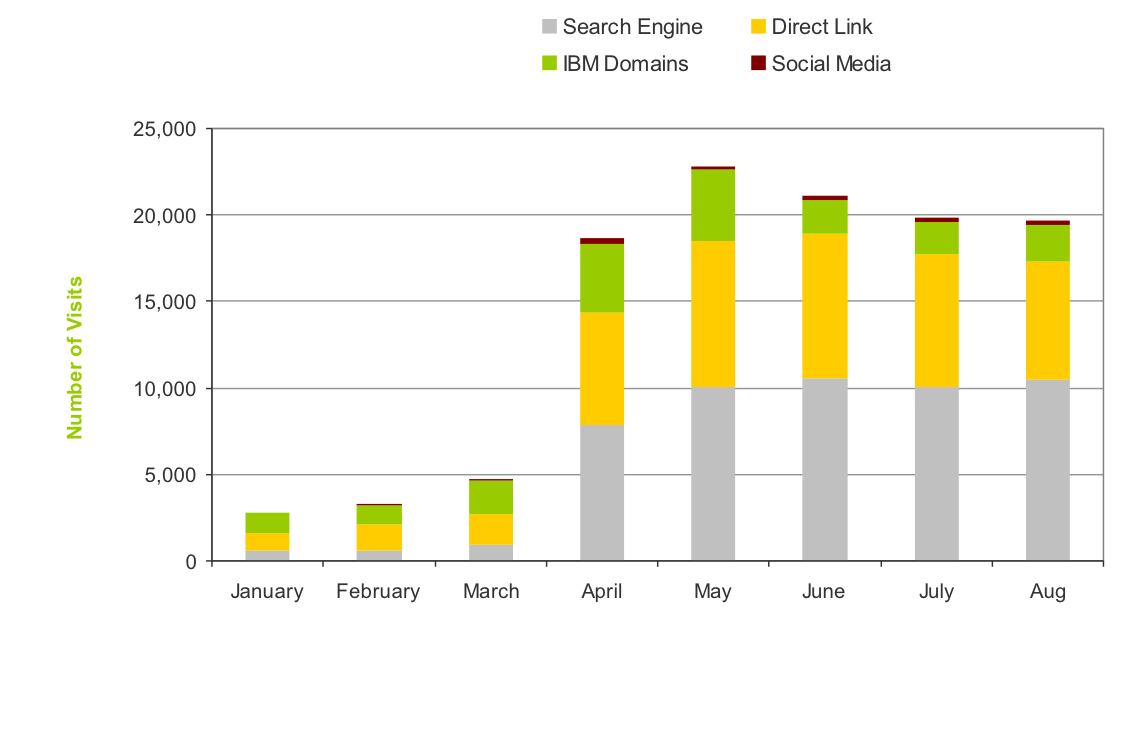Select the IBM Domains legend text
This screenshot has height=742, width=1140.
pos(625,64)
